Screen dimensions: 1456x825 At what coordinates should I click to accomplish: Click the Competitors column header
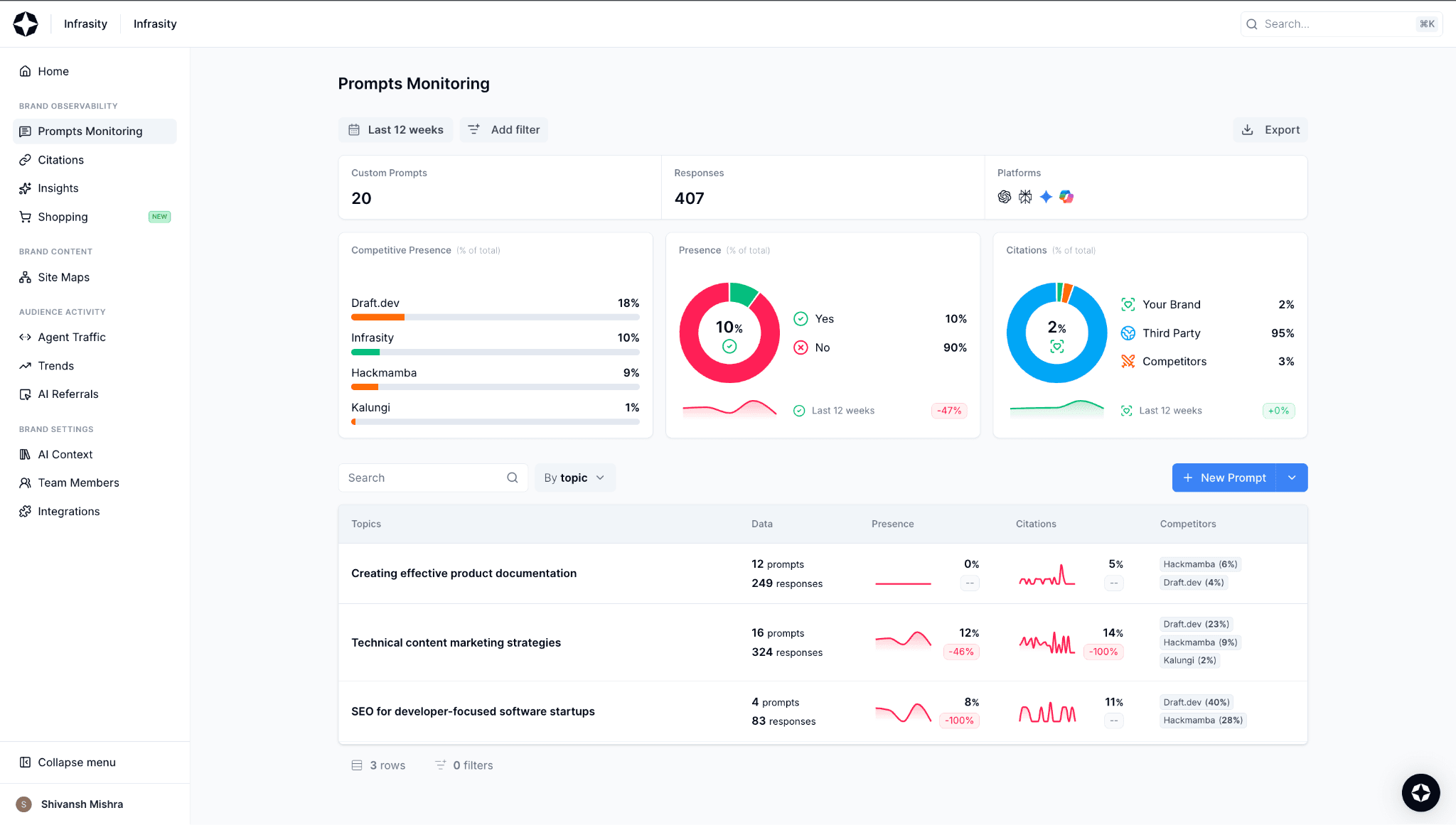coord(1188,524)
